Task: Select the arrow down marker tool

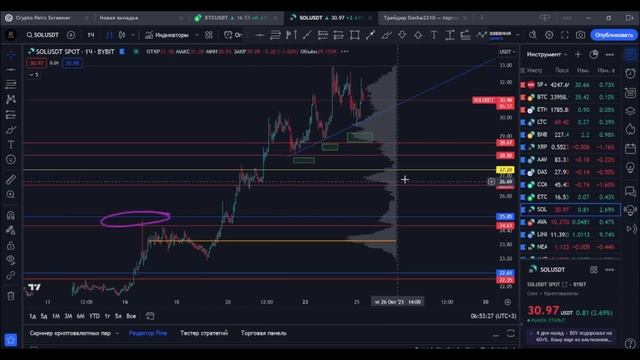Action: coord(402,35)
